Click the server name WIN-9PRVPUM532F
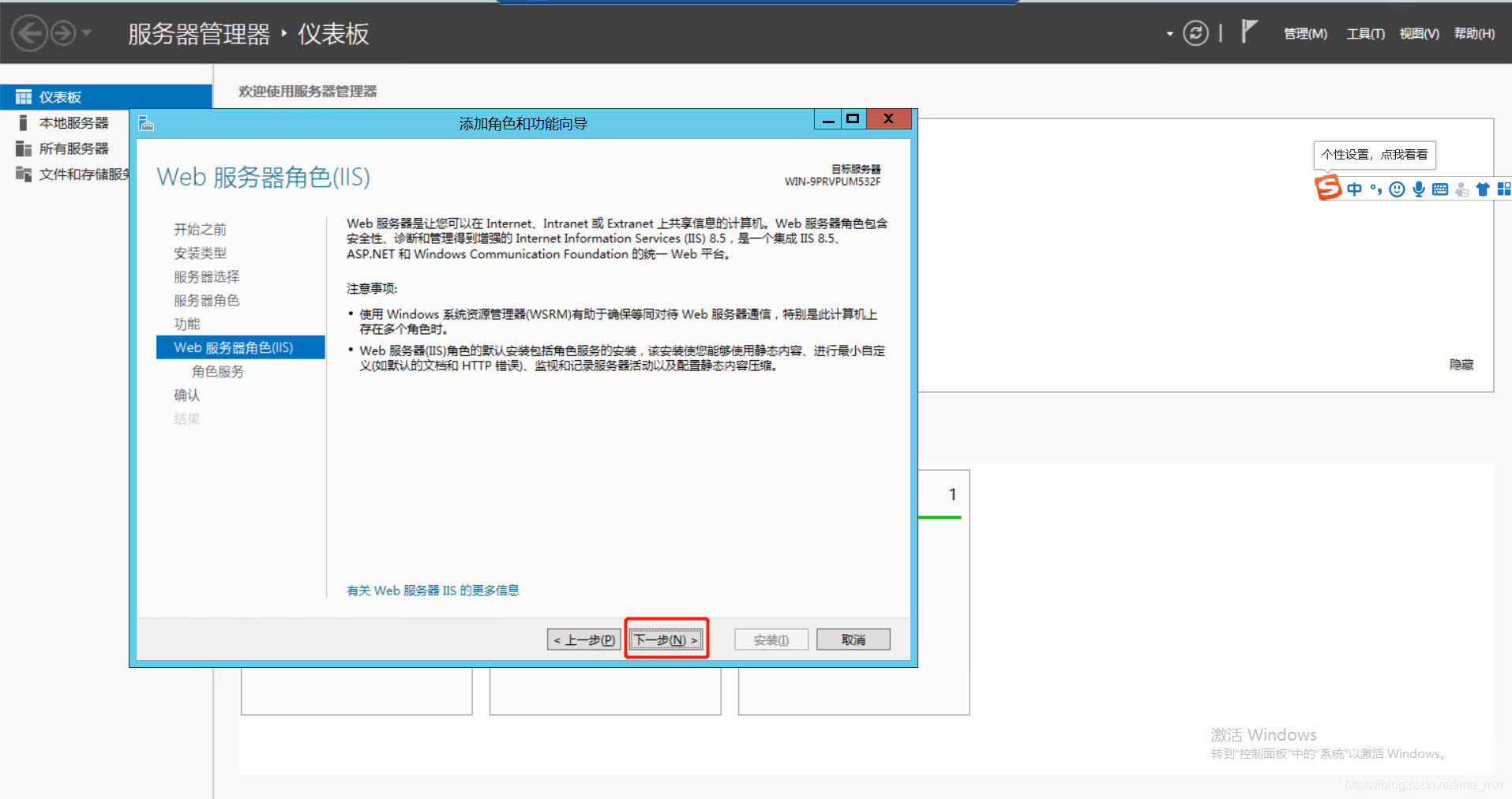This screenshot has height=799, width=1512. pyautogui.click(x=832, y=182)
